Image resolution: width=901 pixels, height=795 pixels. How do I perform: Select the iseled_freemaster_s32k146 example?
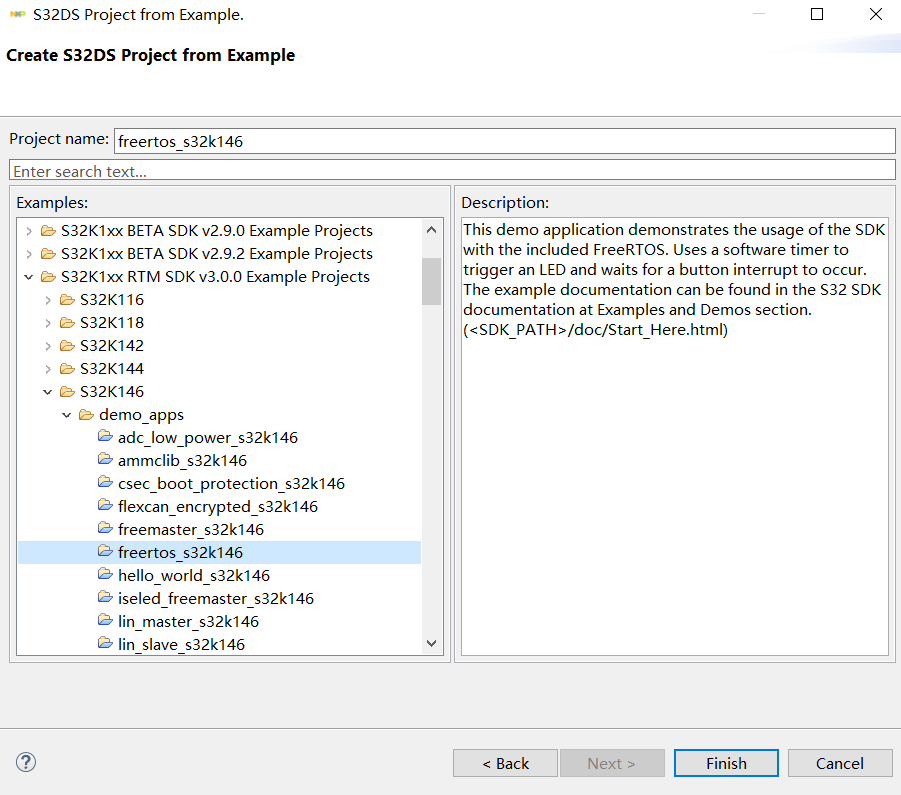(x=215, y=599)
